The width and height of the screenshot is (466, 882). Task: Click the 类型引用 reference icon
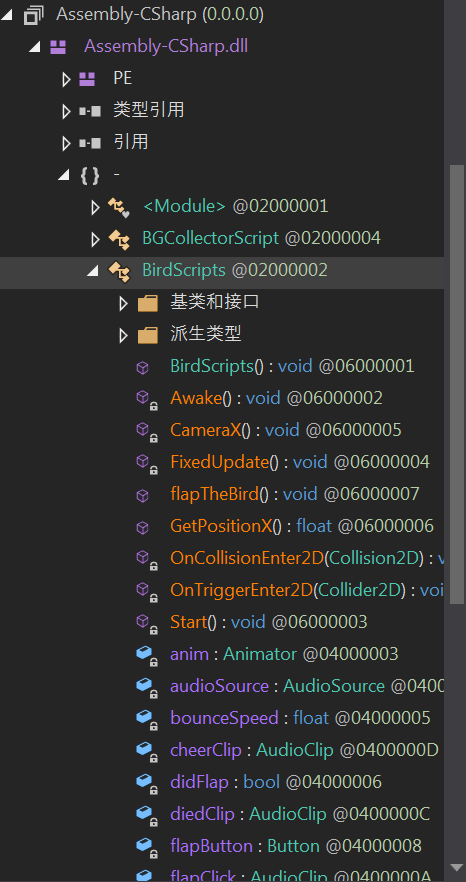tap(89, 111)
